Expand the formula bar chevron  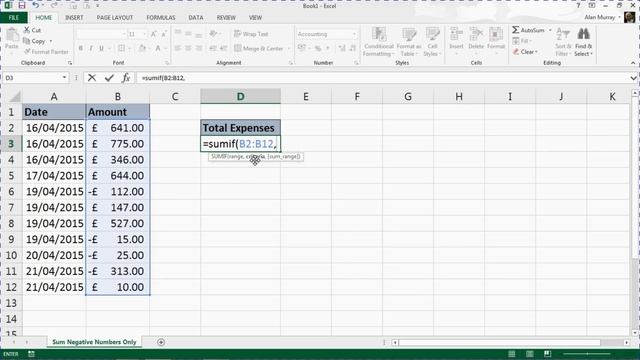[633, 78]
